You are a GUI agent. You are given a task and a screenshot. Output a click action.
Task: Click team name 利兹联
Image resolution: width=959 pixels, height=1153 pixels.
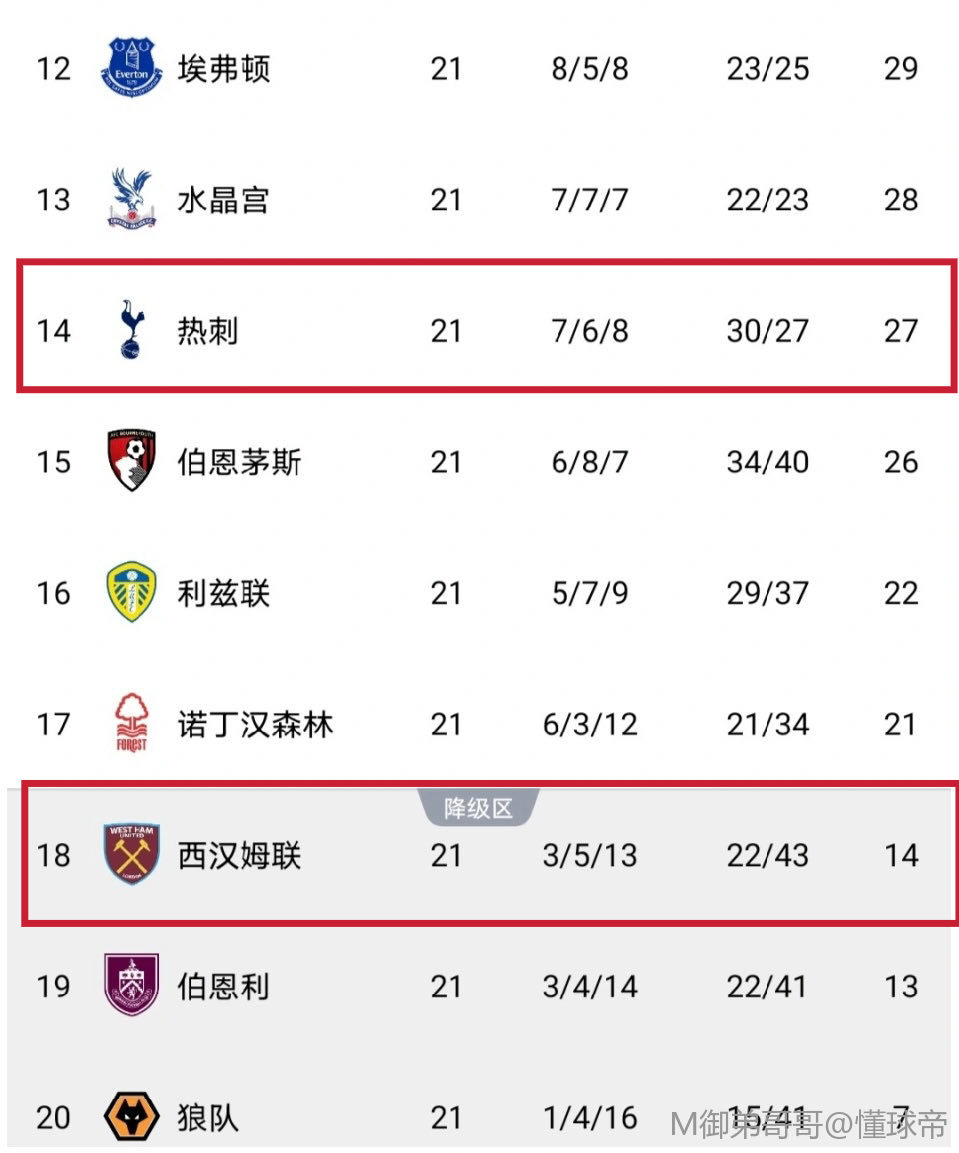(x=223, y=592)
